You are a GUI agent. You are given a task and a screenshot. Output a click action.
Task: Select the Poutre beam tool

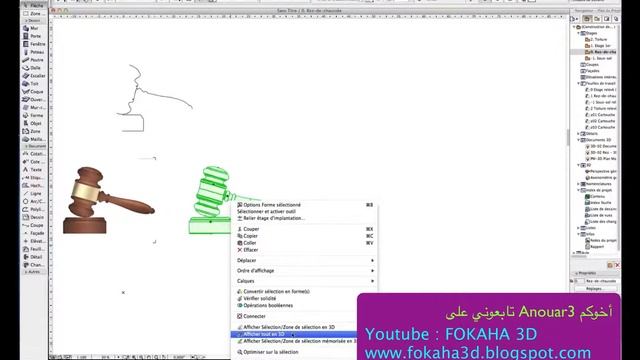tap(34, 60)
